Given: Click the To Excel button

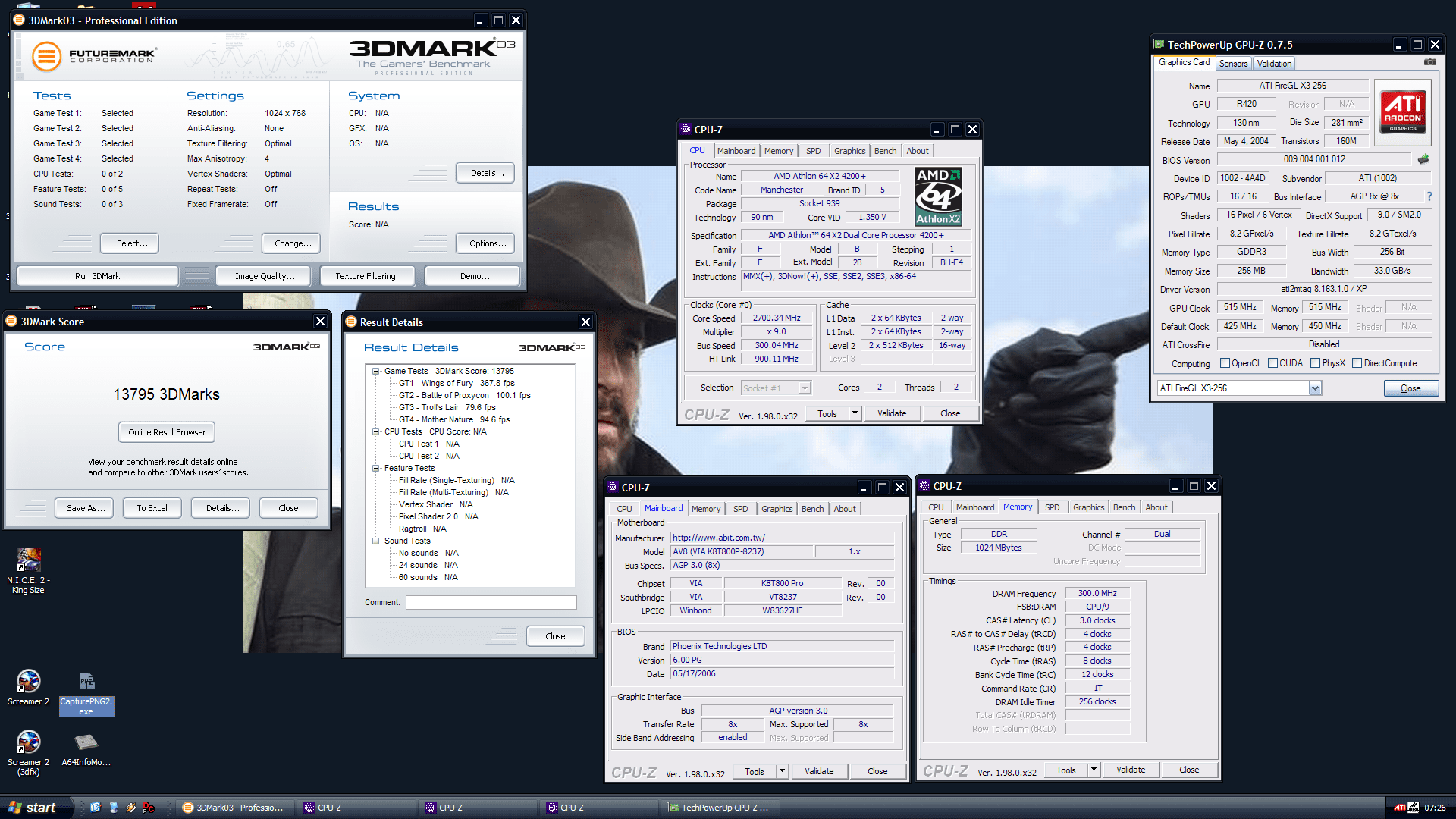Looking at the screenshot, I should [152, 508].
